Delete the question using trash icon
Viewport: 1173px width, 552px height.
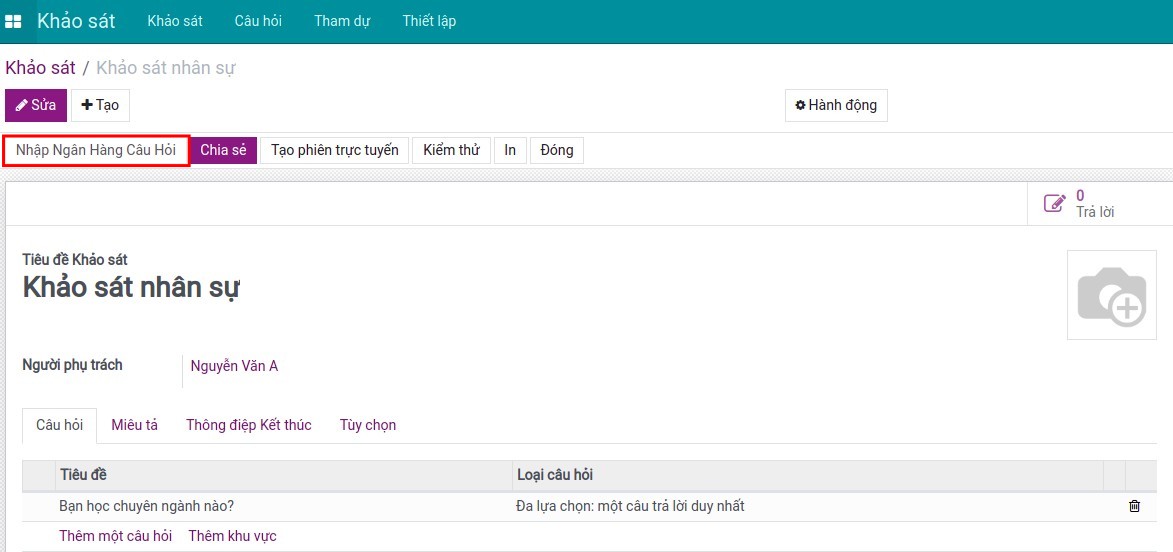pos(1134,506)
